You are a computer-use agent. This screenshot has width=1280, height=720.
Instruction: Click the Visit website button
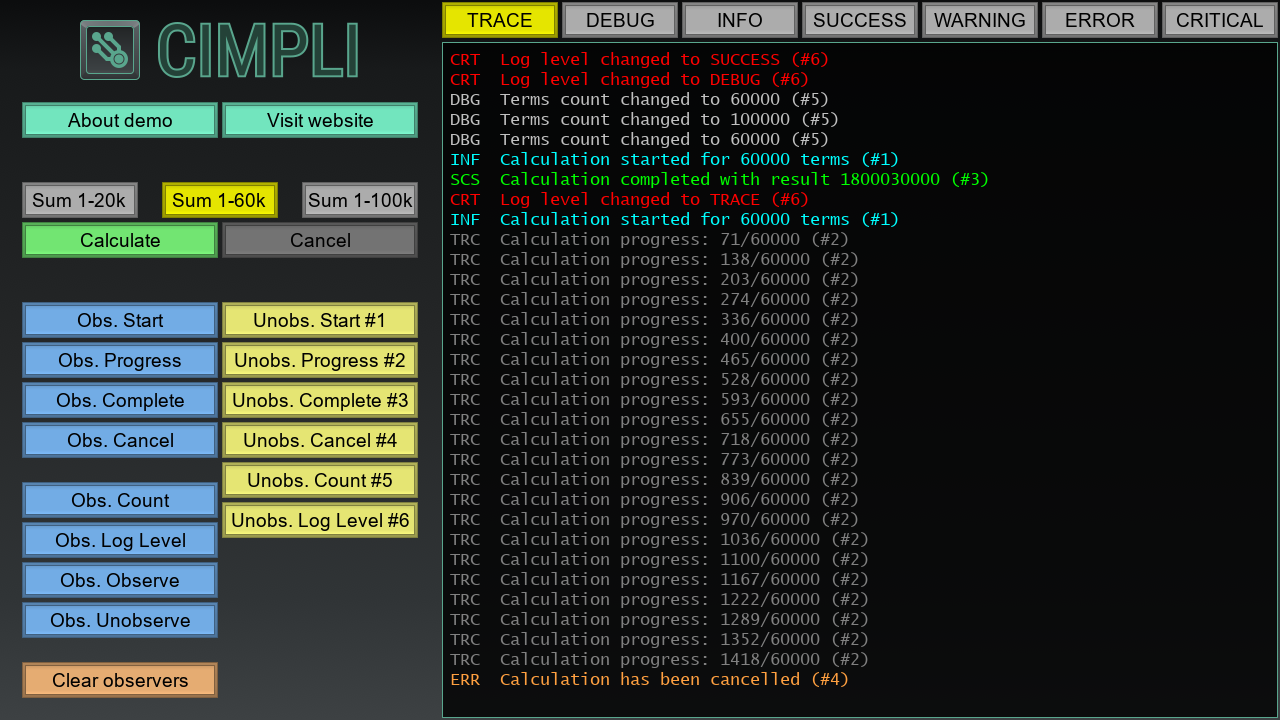320,120
